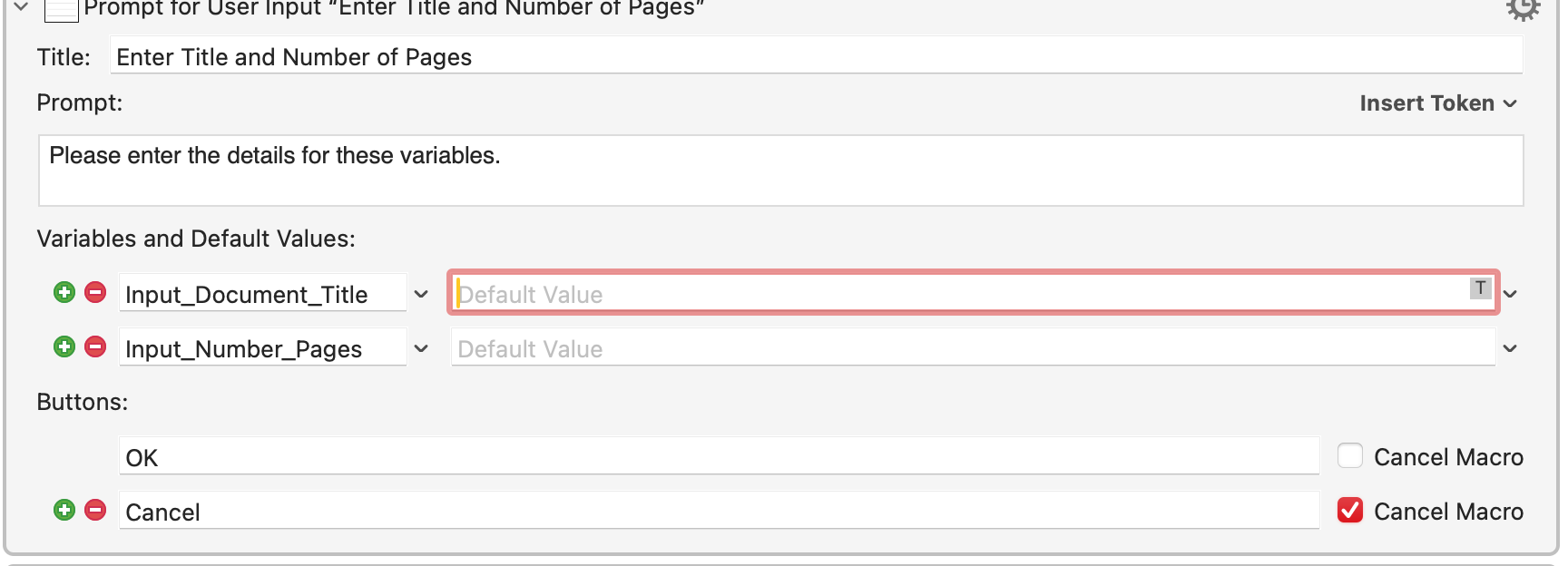This screenshot has height=566, width=1568.
Task: Add a new button after Cancel
Action: point(64,510)
